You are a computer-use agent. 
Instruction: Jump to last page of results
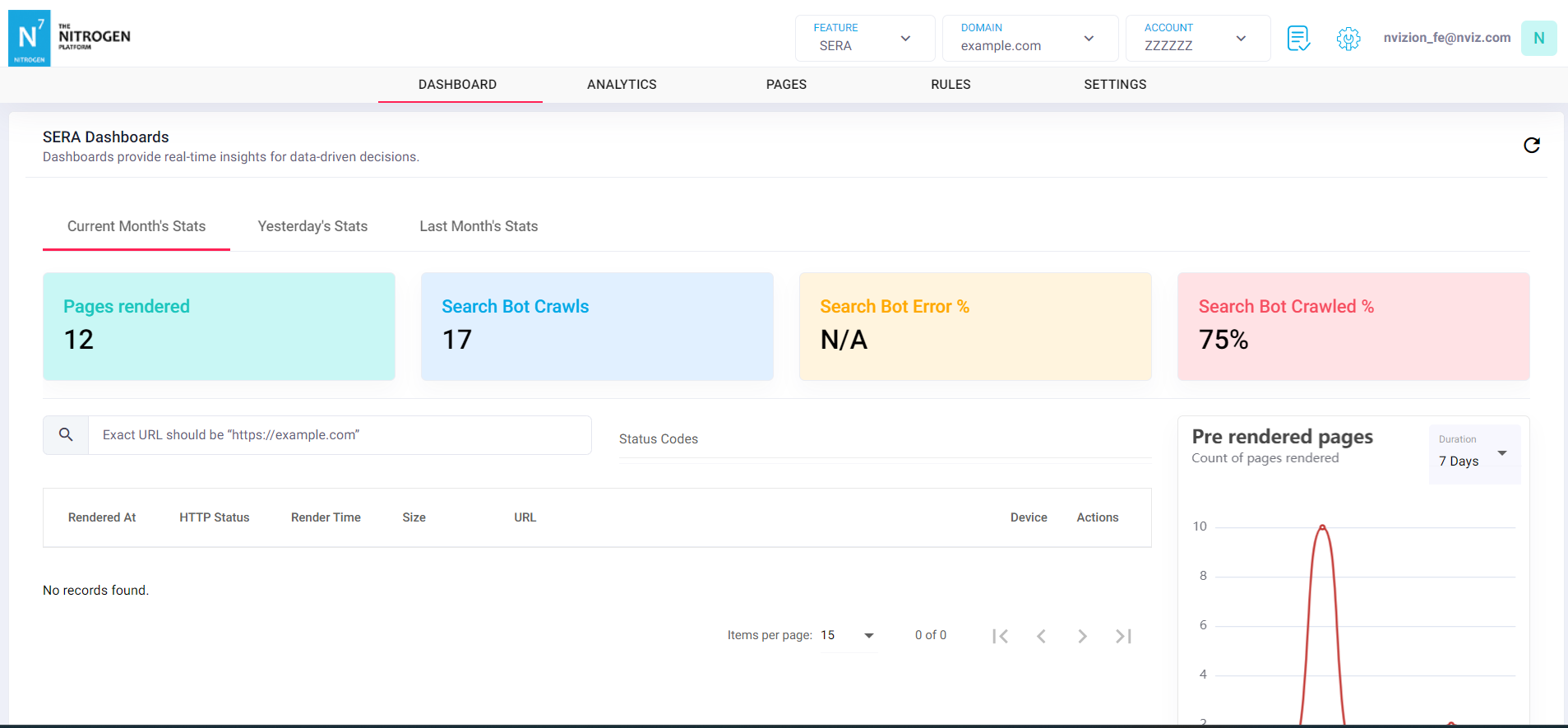click(1123, 636)
